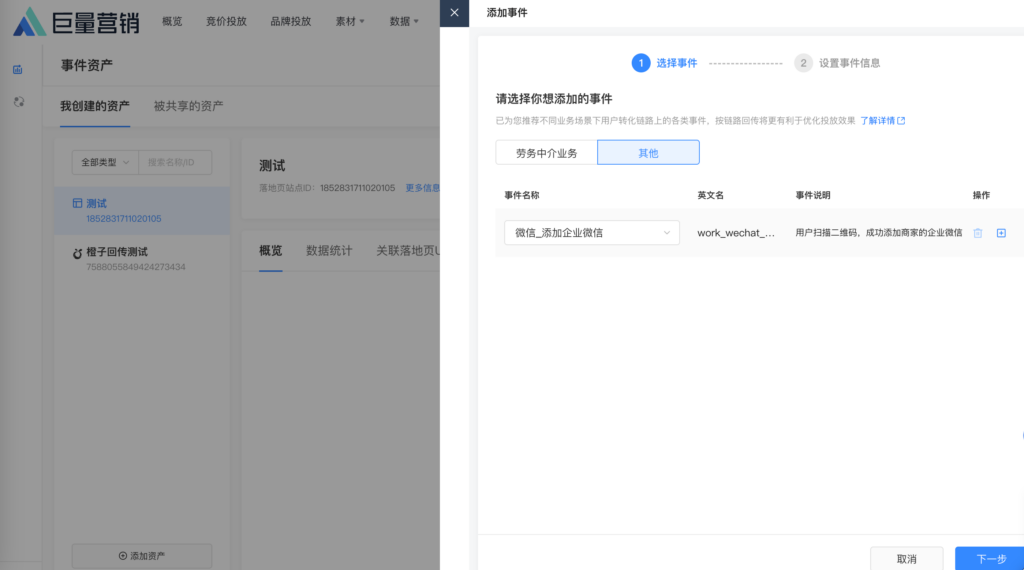
Task: Open the event assets icon in left sidebar
Action: click(x=18, y=69)
